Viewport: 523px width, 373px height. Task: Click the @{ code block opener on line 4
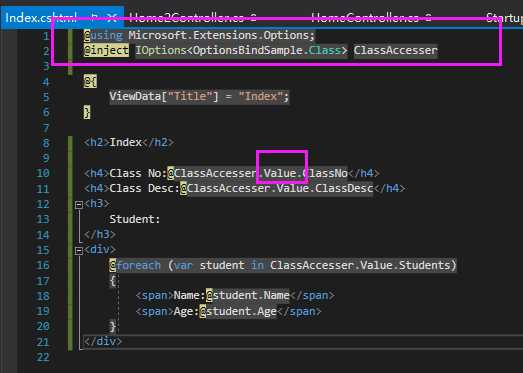90,81
